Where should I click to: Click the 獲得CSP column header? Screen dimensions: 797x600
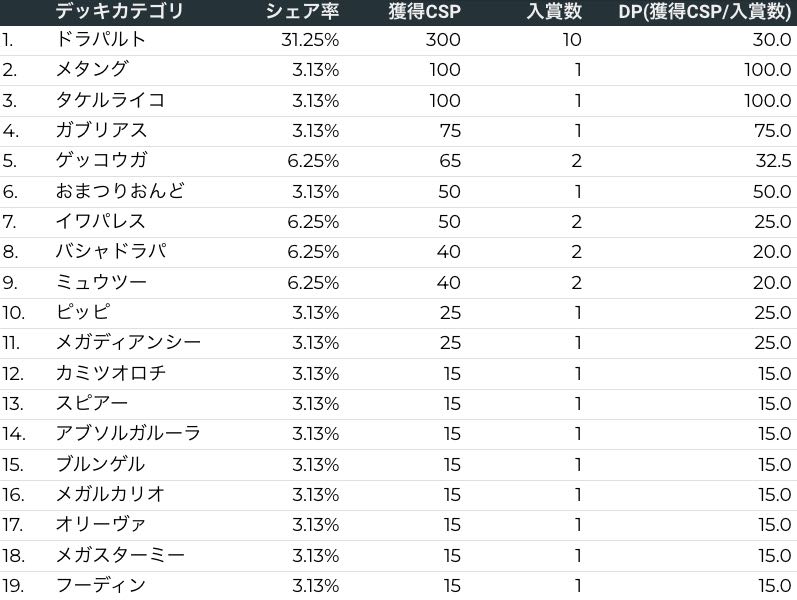pos(425,12)
